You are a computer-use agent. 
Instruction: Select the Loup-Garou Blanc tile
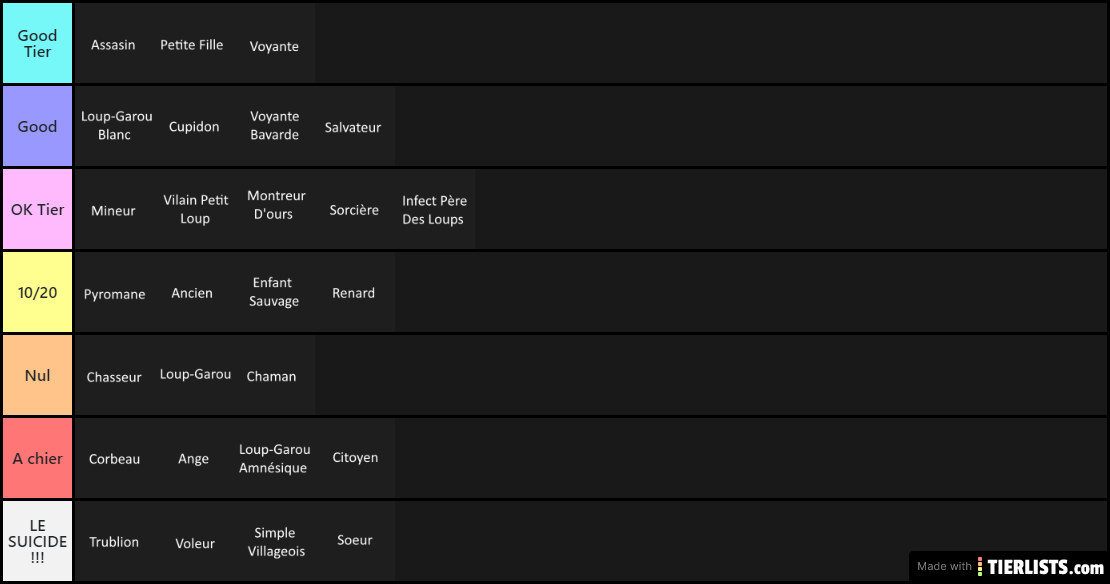[115, 126]
